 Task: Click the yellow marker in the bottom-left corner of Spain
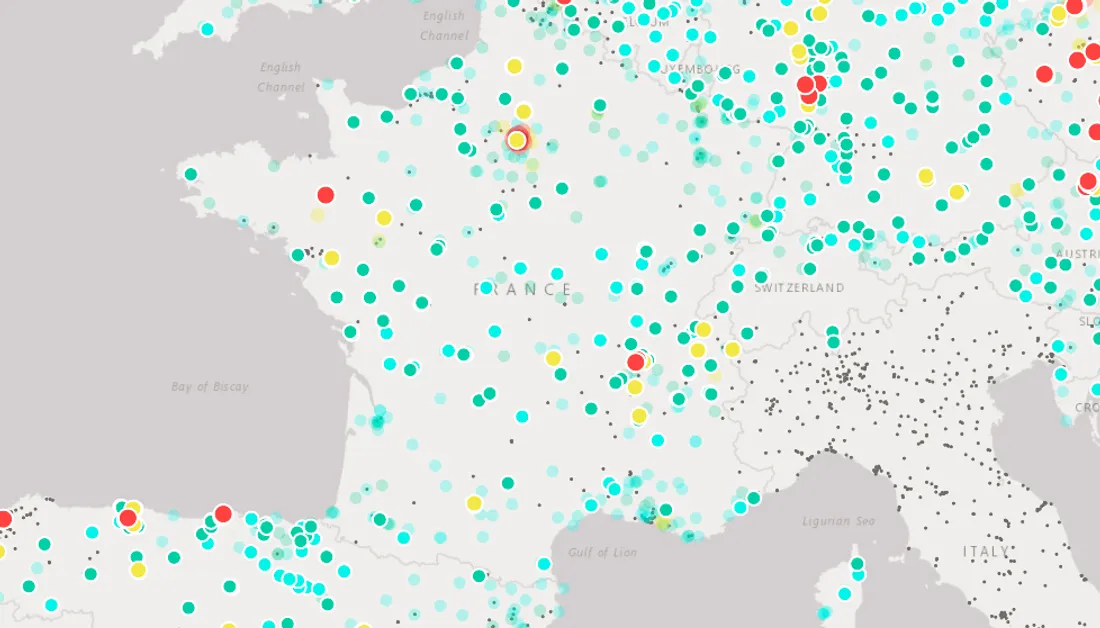click(x=138, y=570)
